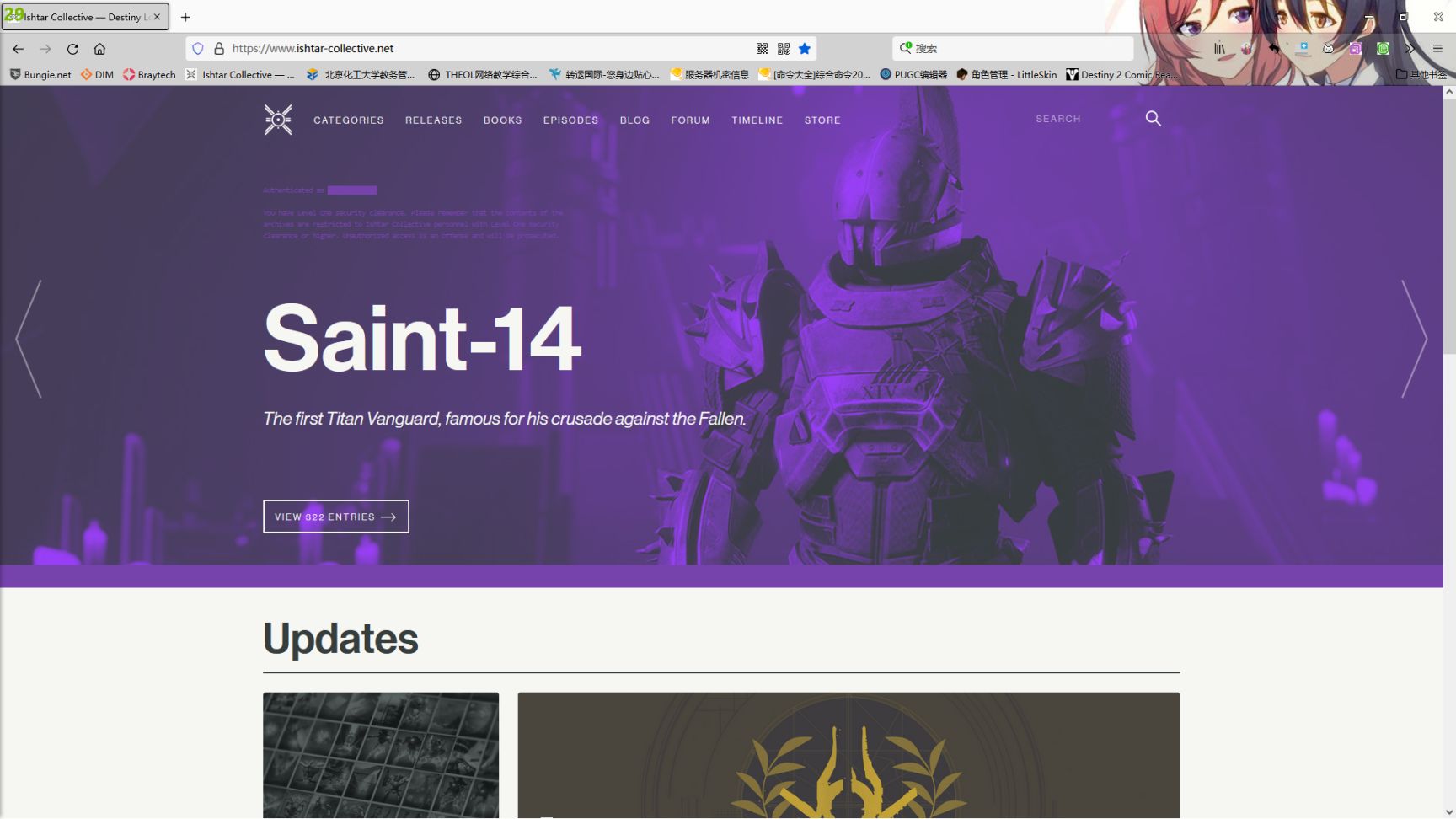1456x819 pixels.
Task: Open the Firefox hamburger menu
Action: 1437,49
